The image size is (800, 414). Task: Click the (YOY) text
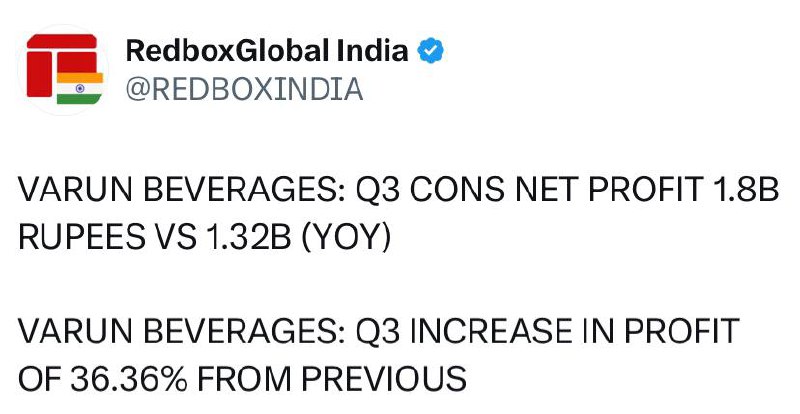coord(346,239)
